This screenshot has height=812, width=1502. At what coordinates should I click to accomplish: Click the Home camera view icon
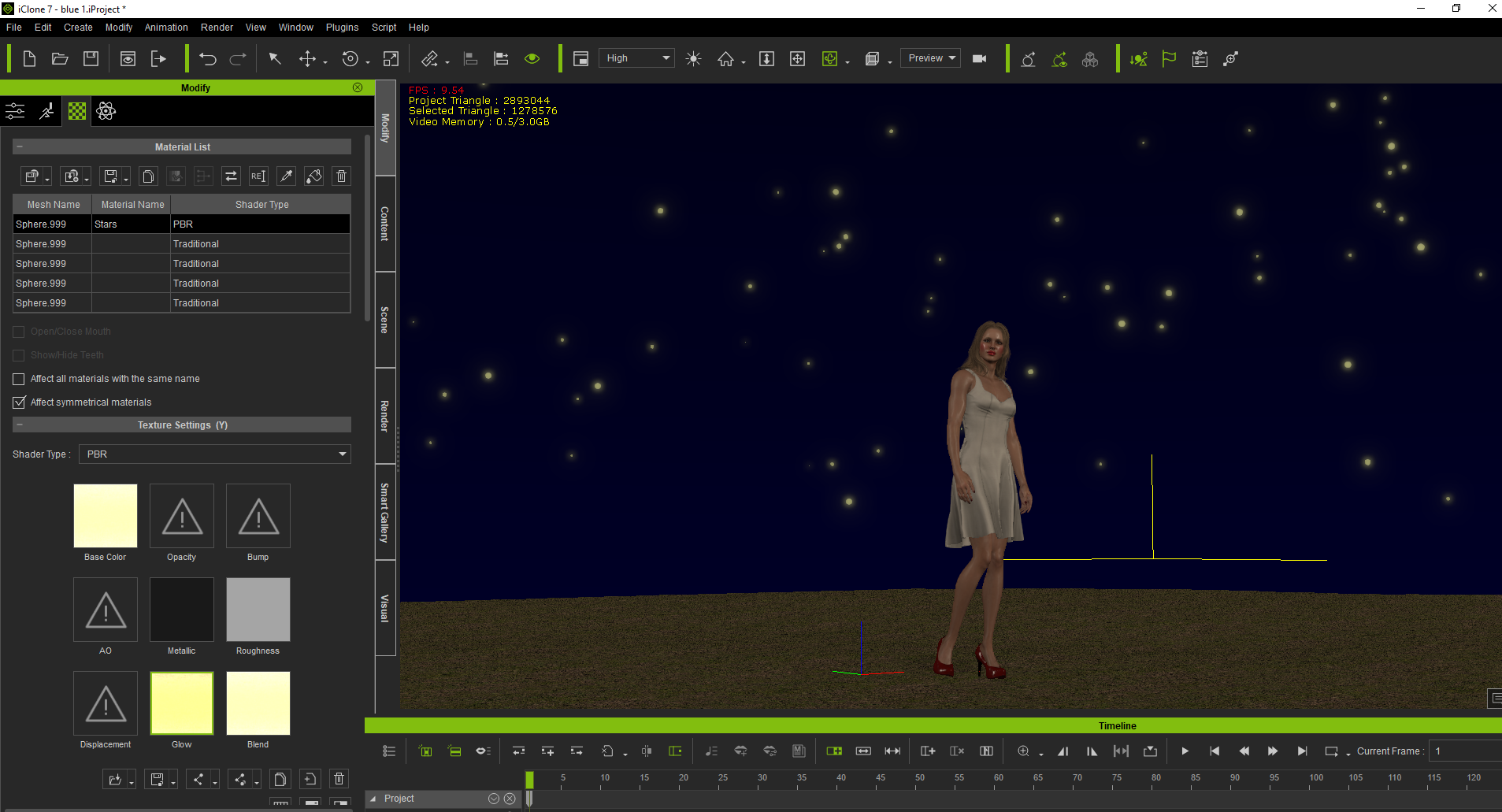(725, 59)
